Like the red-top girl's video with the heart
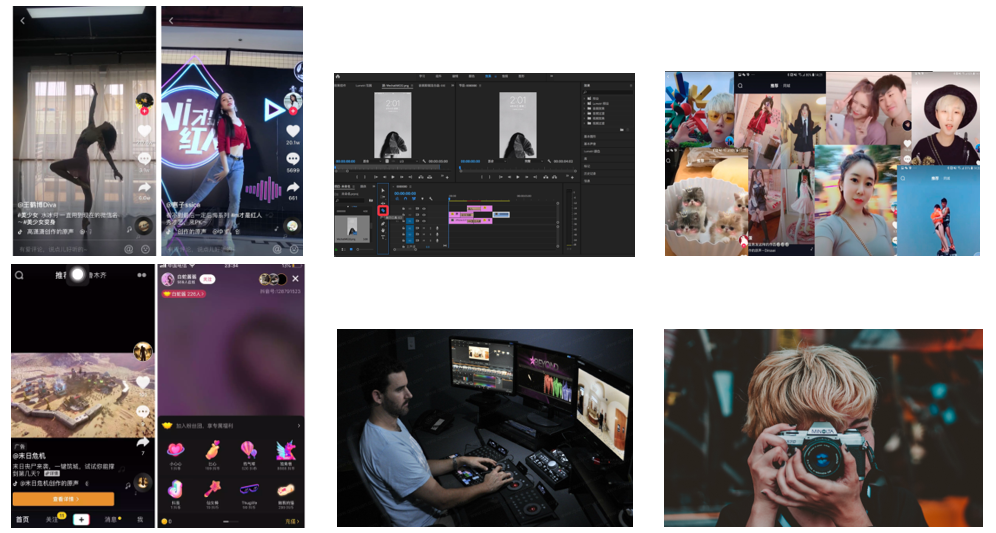 pos(293,131)
